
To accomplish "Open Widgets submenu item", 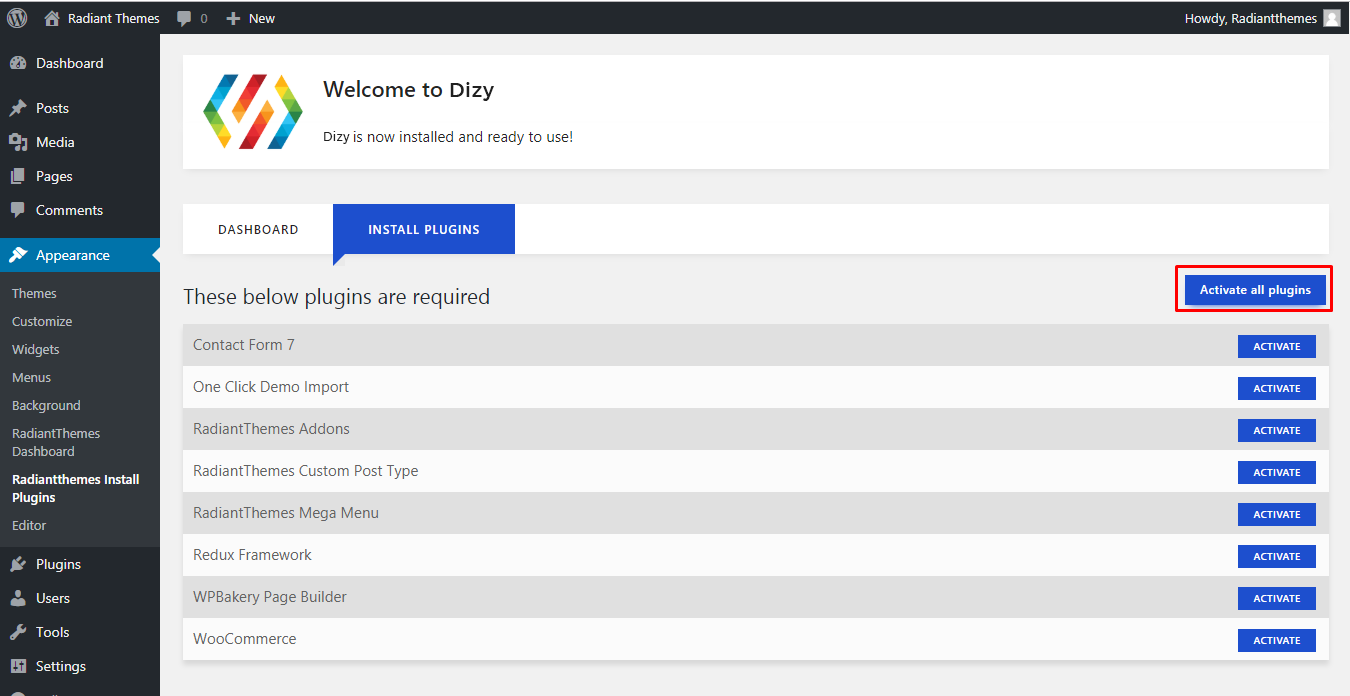I will (x=36, y=349).
